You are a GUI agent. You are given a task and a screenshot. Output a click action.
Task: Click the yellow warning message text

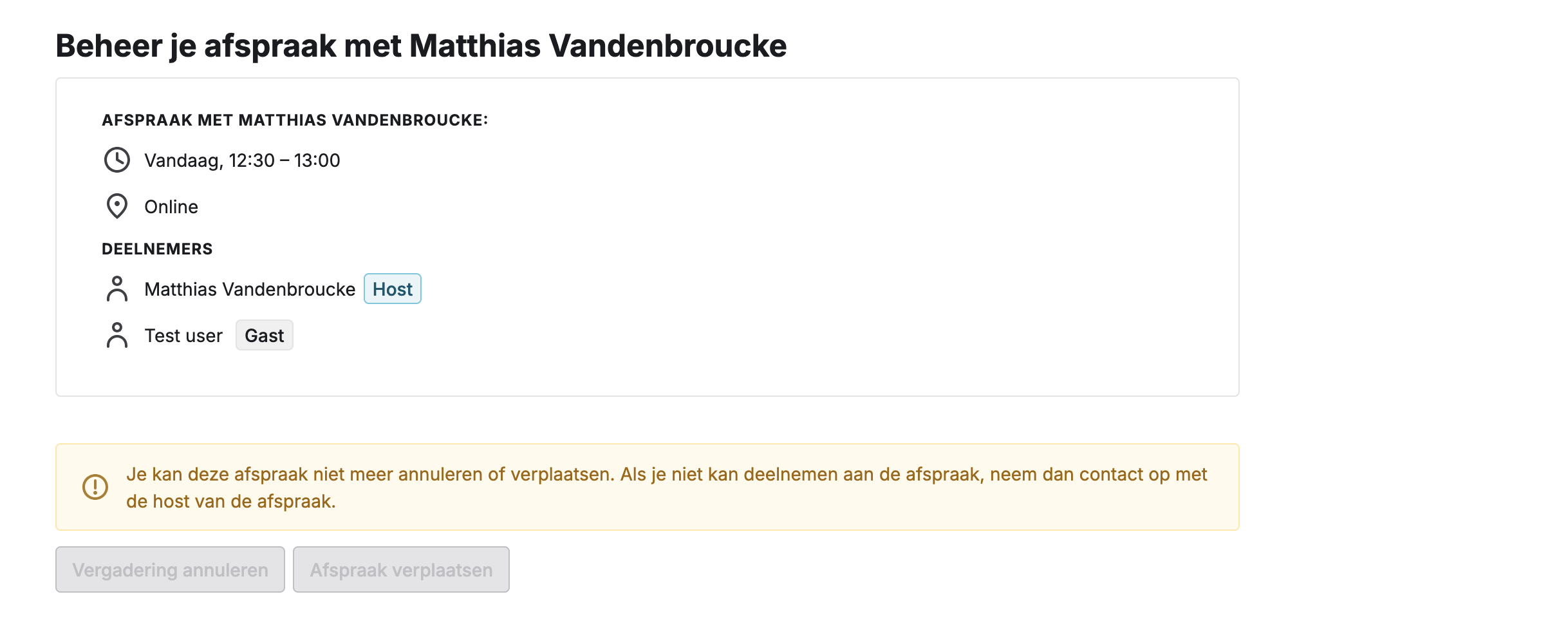[666, 488]
